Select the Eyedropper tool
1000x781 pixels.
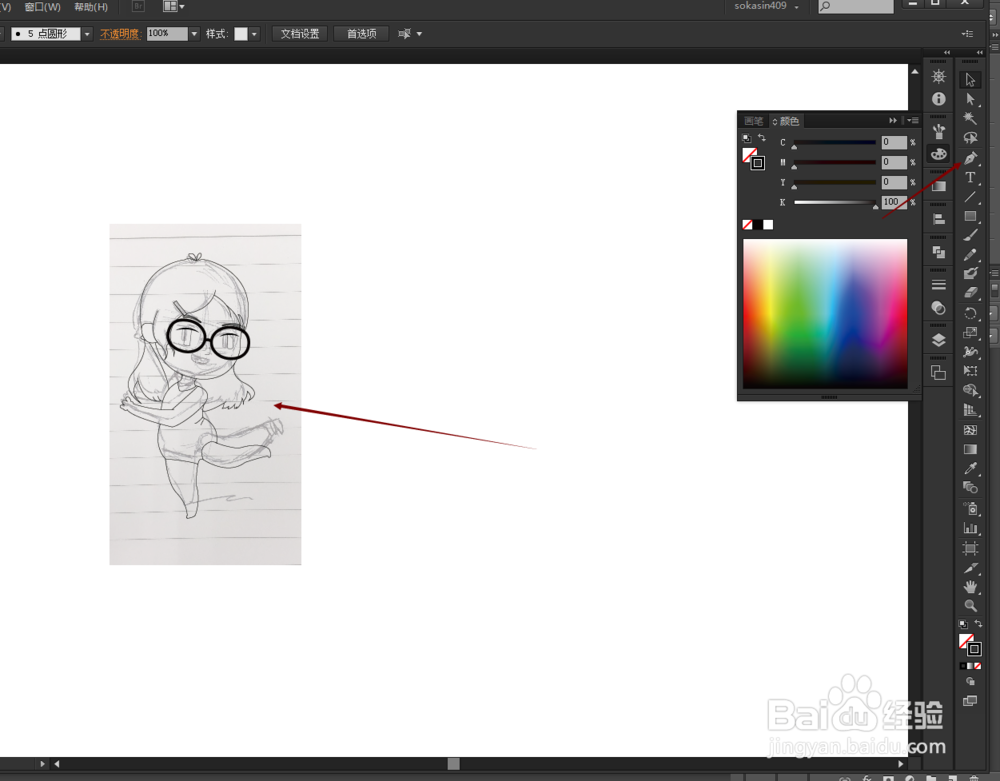tap(970, 469)
